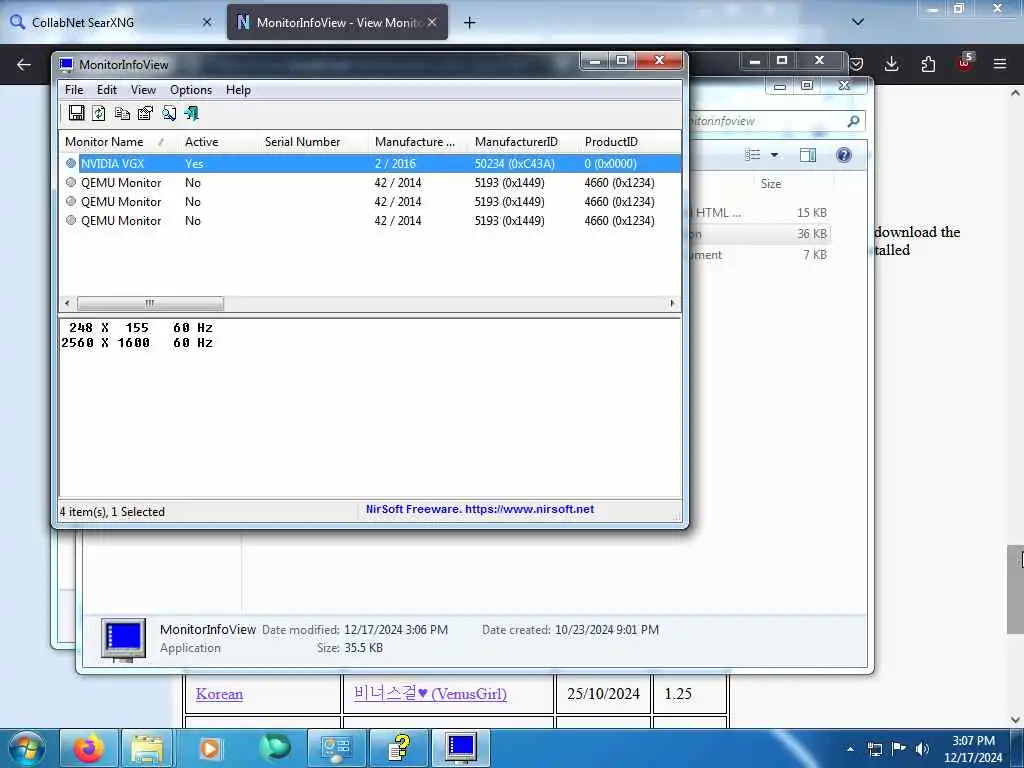Click the list's scroll right arrow
This screenshot has height=768, width=1024.
tap(672, 303)
